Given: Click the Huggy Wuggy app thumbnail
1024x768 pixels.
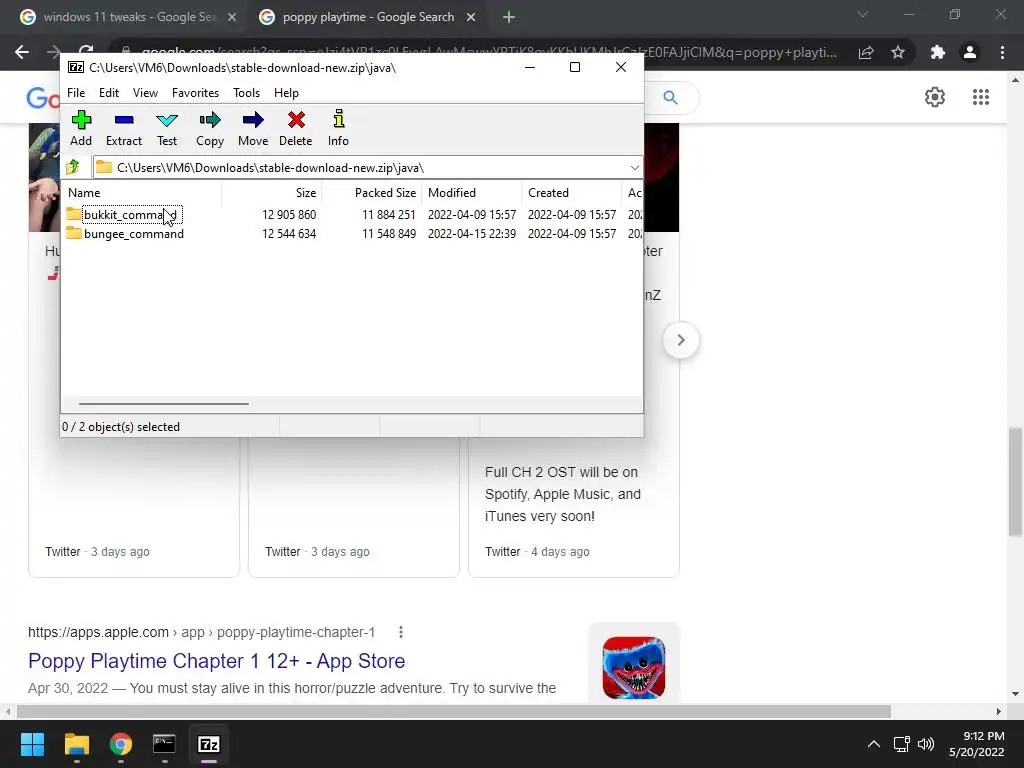Looking at the screenshot, I should click(633, 667).
